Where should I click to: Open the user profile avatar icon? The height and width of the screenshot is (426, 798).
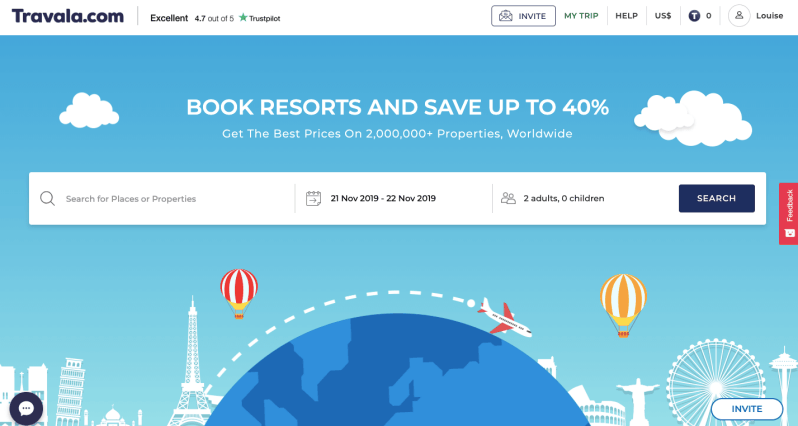739,16
